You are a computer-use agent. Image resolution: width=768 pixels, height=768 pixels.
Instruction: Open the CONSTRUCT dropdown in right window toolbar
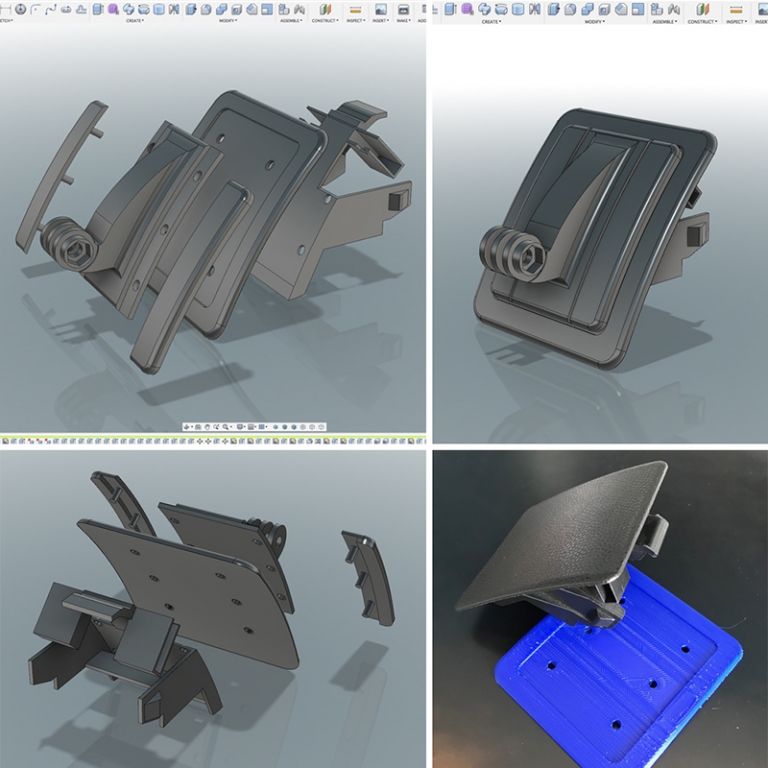pos(702,22)
